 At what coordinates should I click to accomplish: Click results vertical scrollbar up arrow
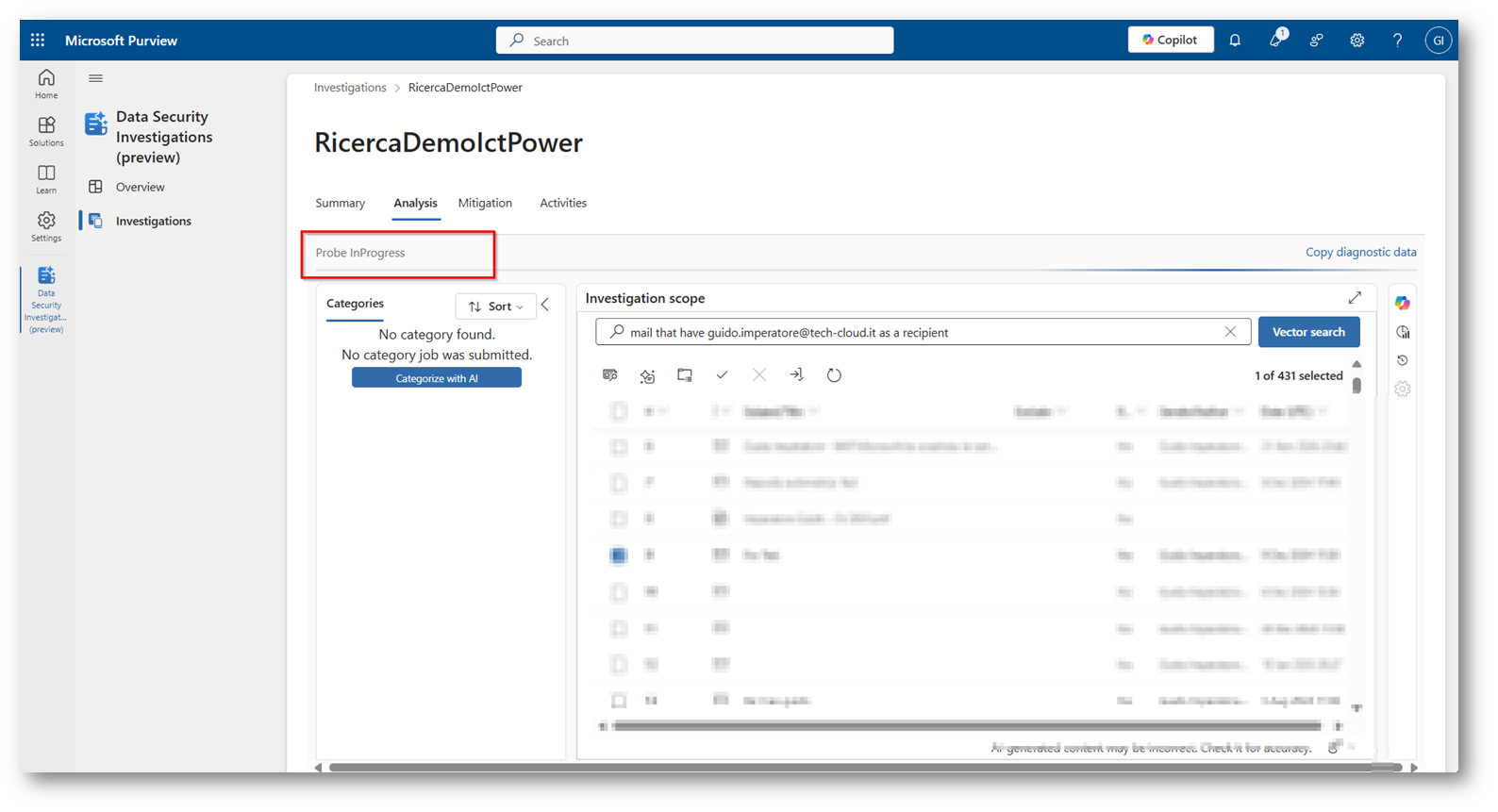pos(1357,364)
